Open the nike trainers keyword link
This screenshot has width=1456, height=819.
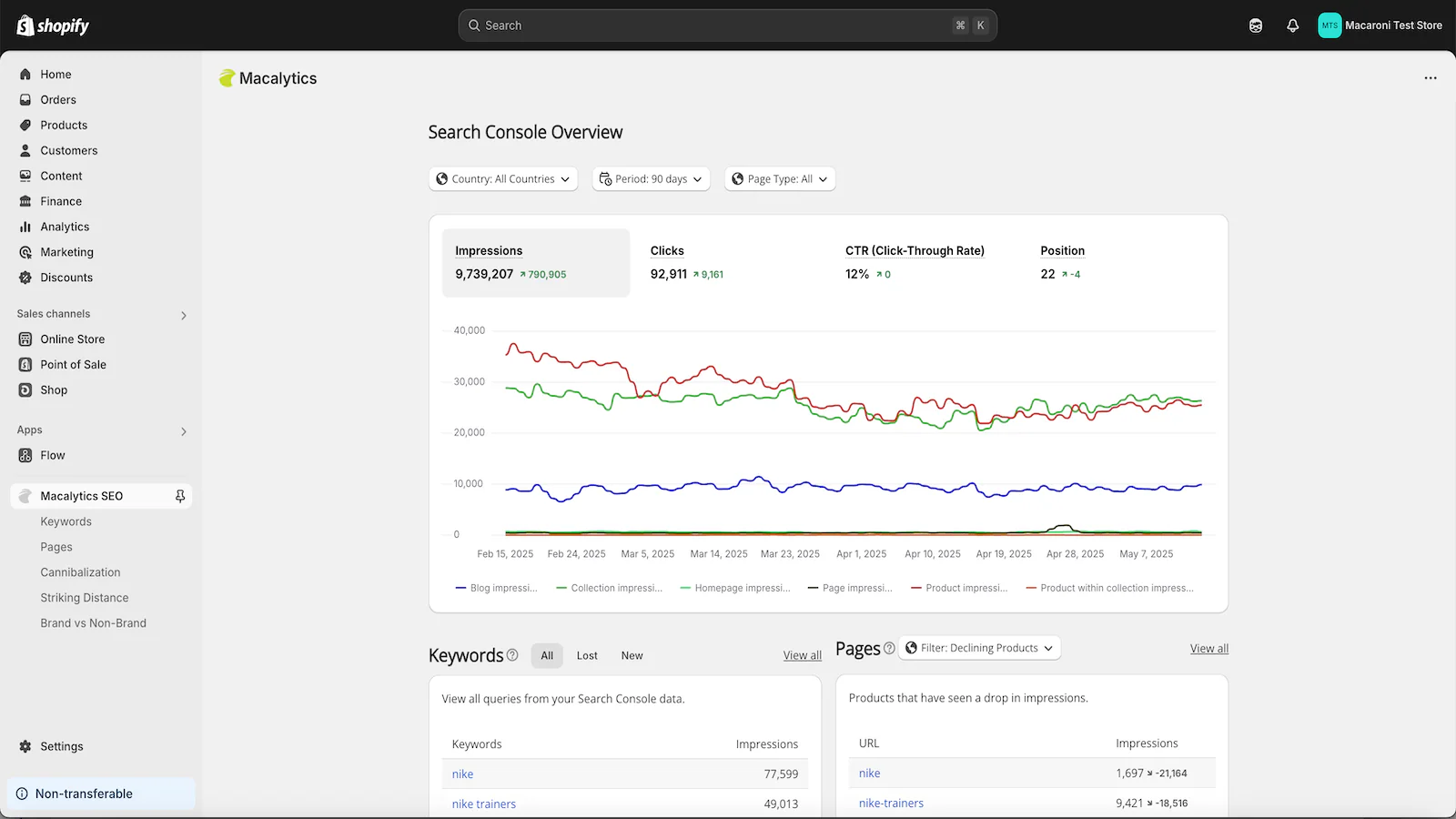(484, 804)
